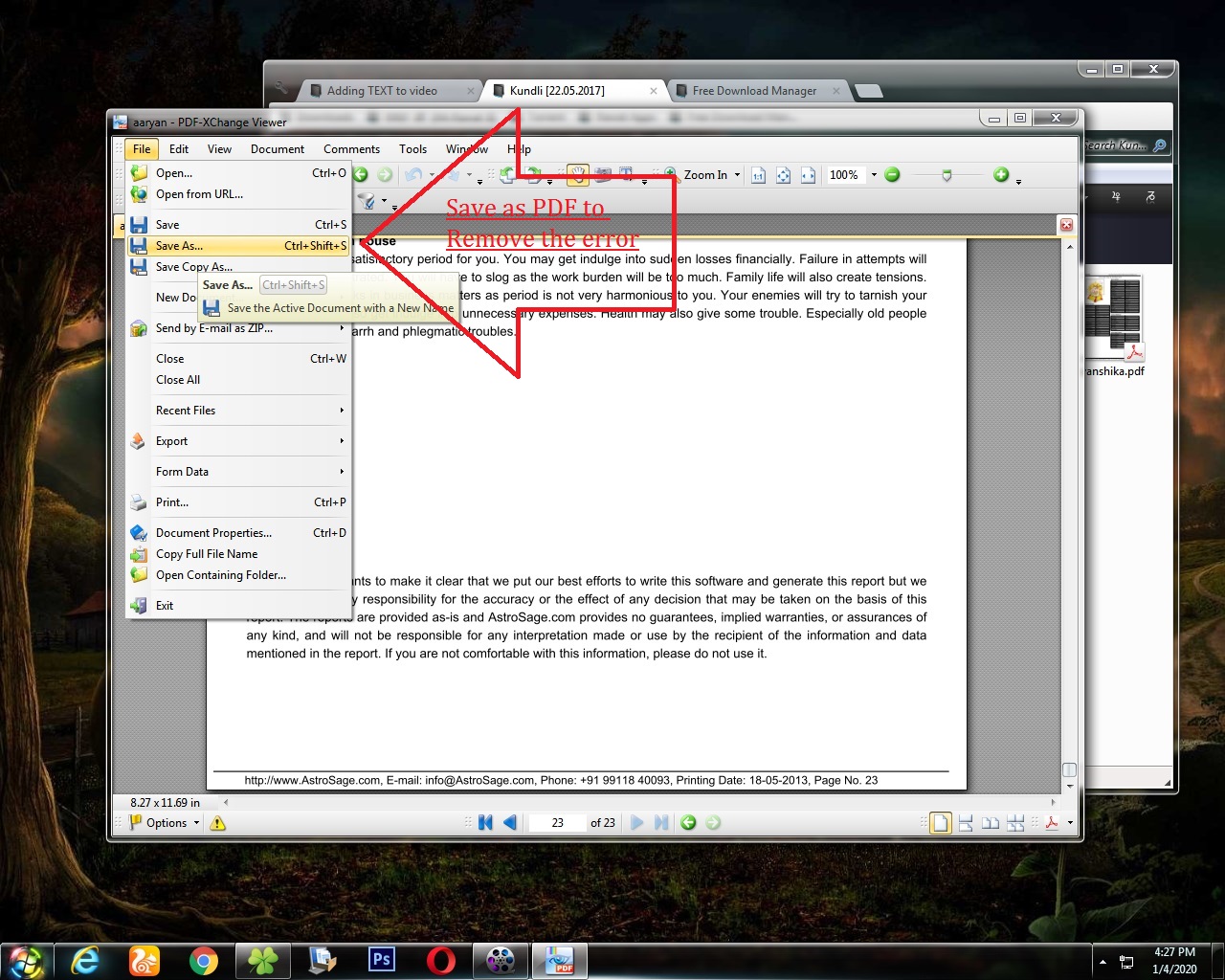Select the Hand tool in the toolbar
The image size is (1225, 980).
tap(577, 174)
